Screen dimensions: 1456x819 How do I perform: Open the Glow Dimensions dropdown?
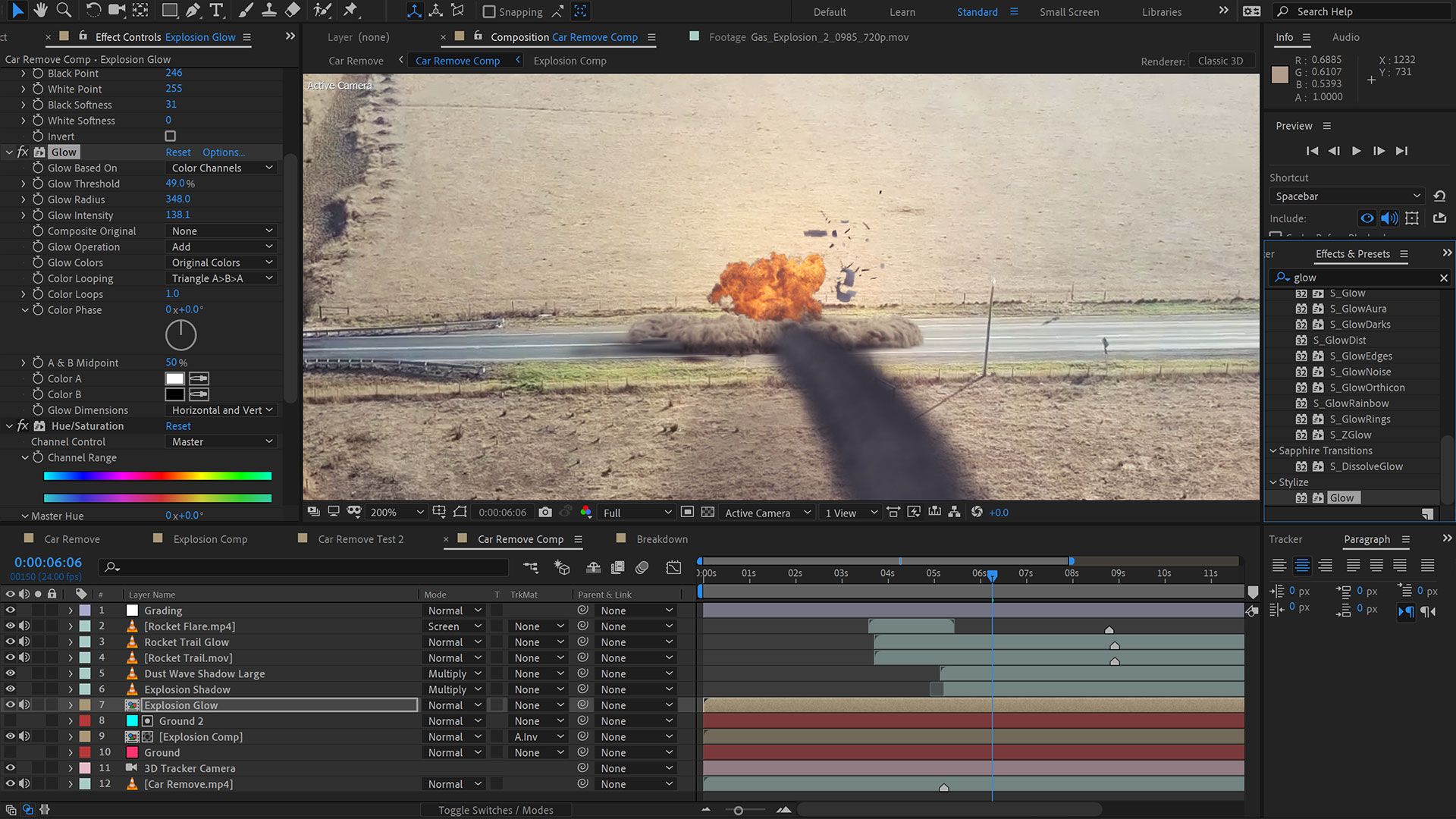[221, 410]
